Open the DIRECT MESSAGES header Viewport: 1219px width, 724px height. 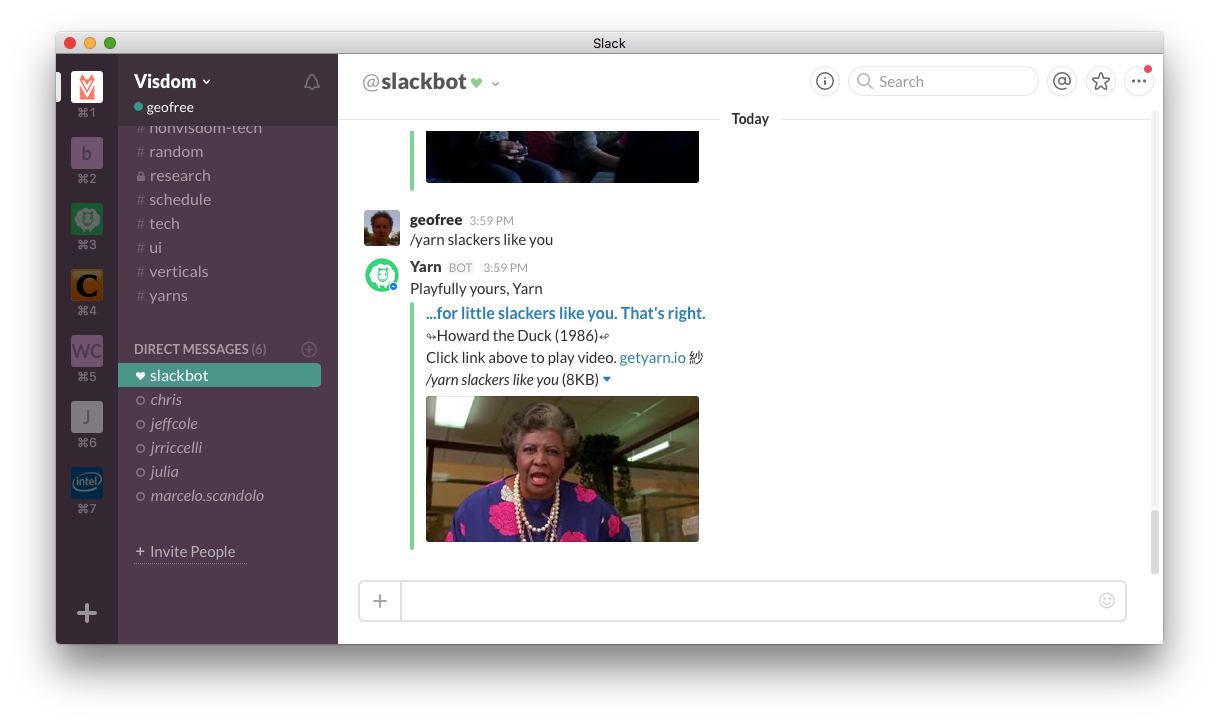point(200,349)
